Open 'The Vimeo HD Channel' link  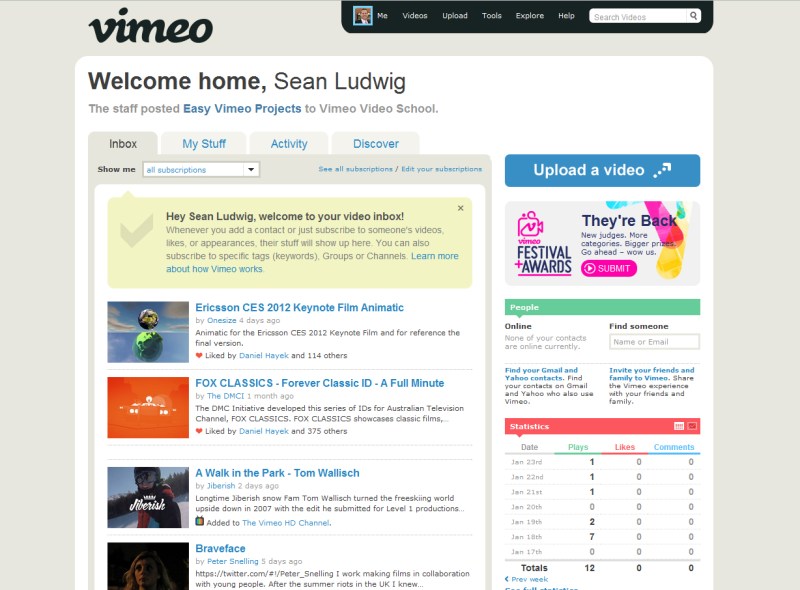pos(286,523)
